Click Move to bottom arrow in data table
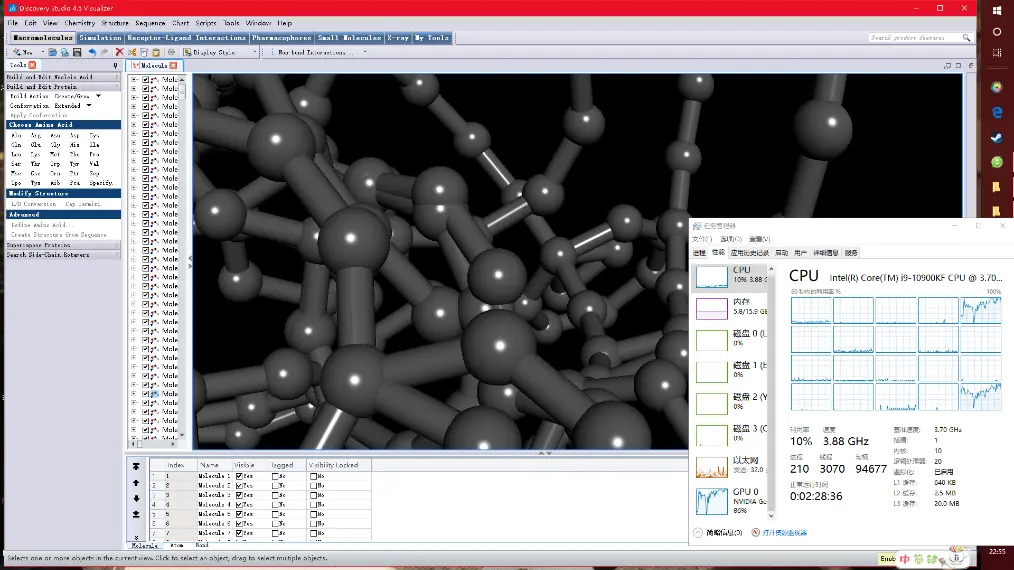Viewport: 1014px width, 570px height. tap(136, 514)
